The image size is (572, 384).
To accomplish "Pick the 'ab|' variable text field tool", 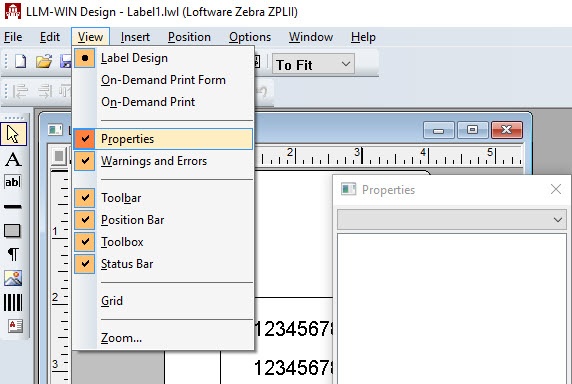I will [13, 182].
